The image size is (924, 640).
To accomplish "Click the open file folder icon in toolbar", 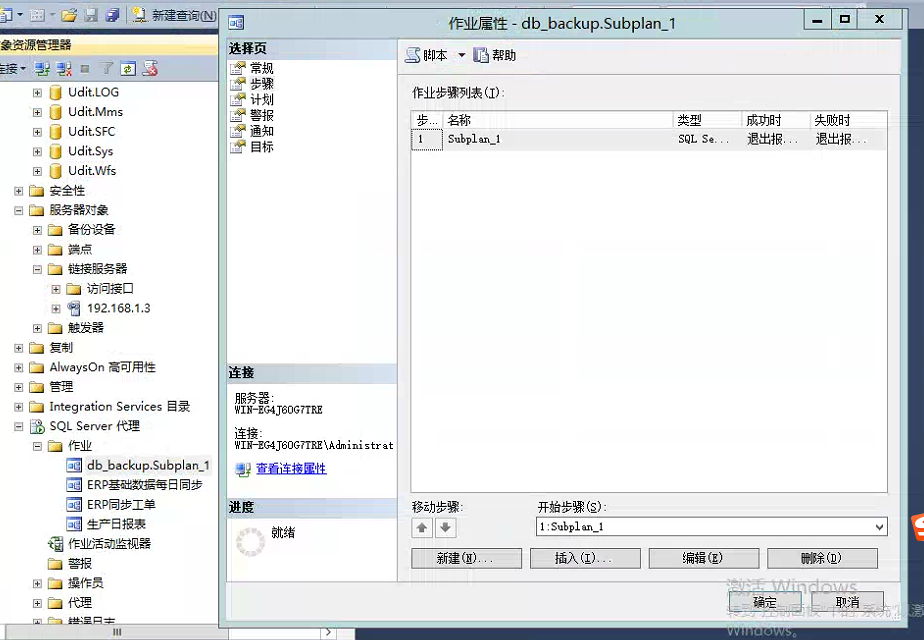I will (x=68, y=16).
